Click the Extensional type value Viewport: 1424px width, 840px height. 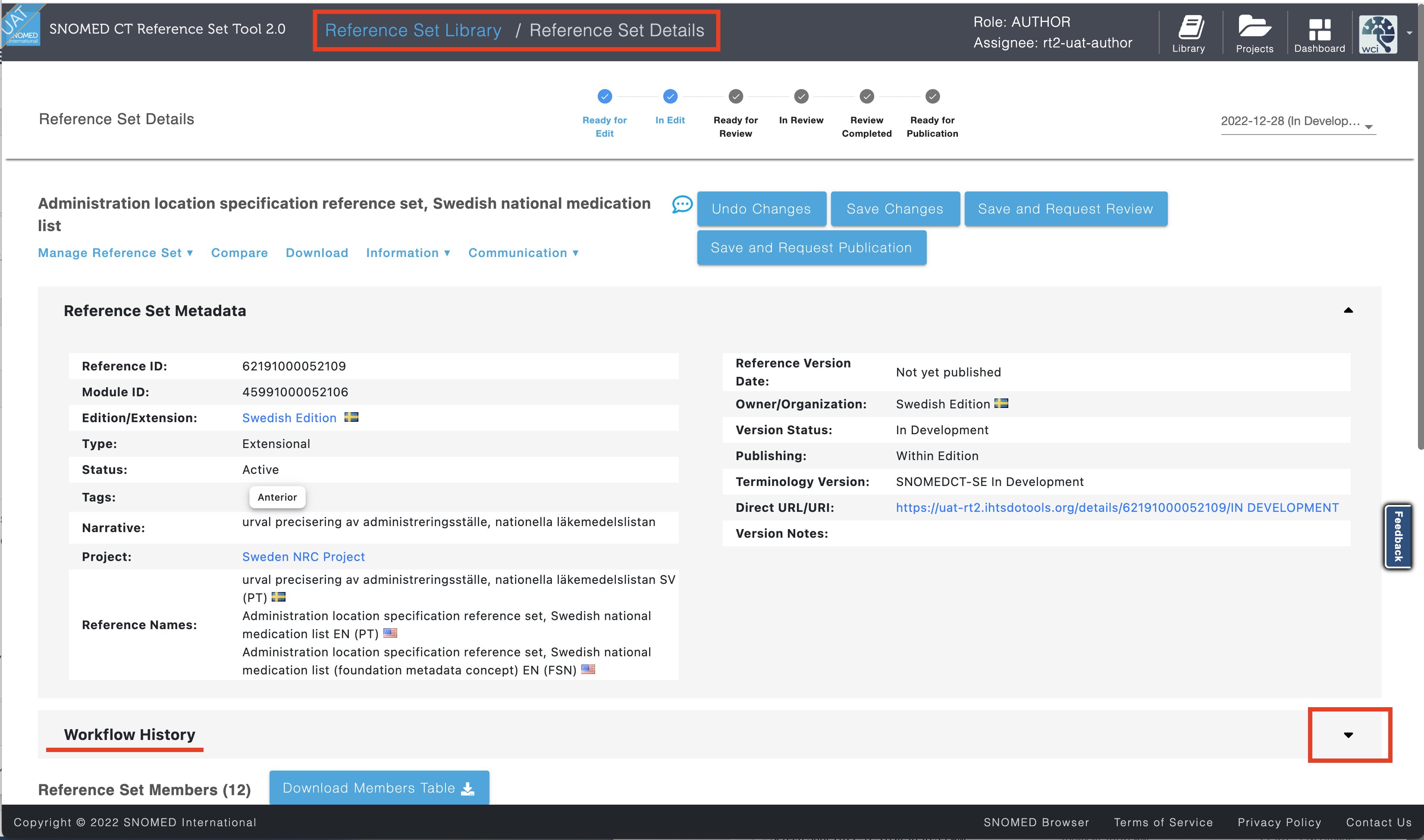point(276,444)
